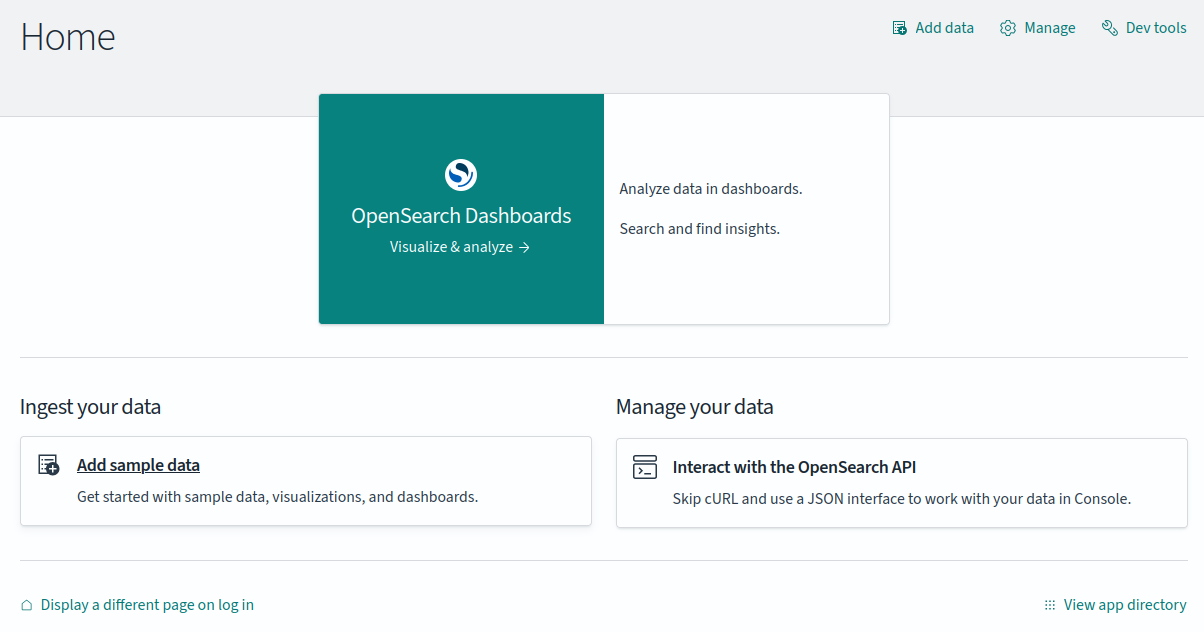Screen dimensions: 1204x632
Task: Click the Home page title
Action: pyautogui.click(x=67, y=37)
